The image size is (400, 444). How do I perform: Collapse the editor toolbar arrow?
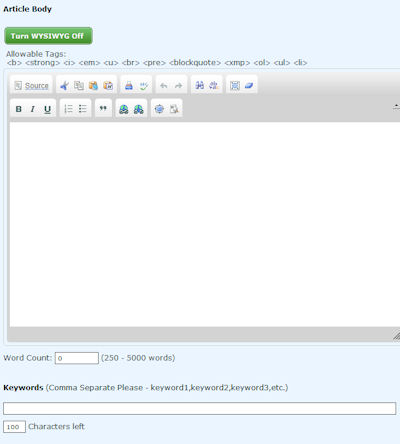[396, 107]
